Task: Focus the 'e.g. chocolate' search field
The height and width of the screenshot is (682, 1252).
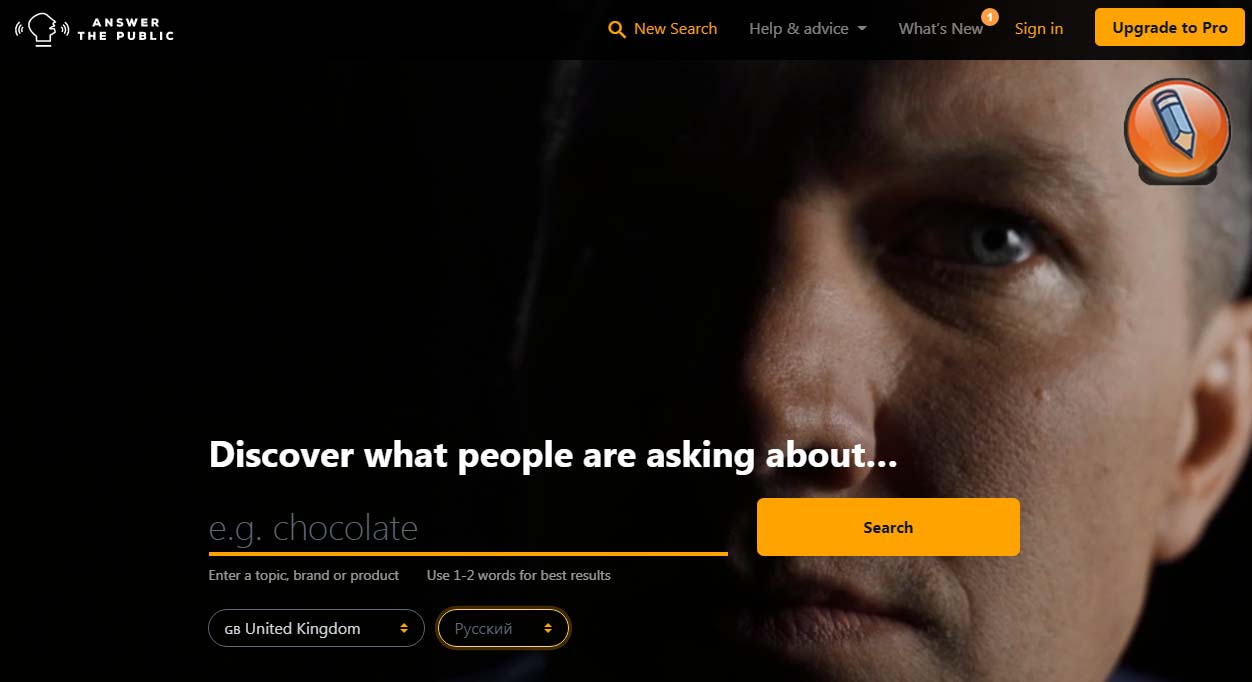Action: click(x=468, y=528)
